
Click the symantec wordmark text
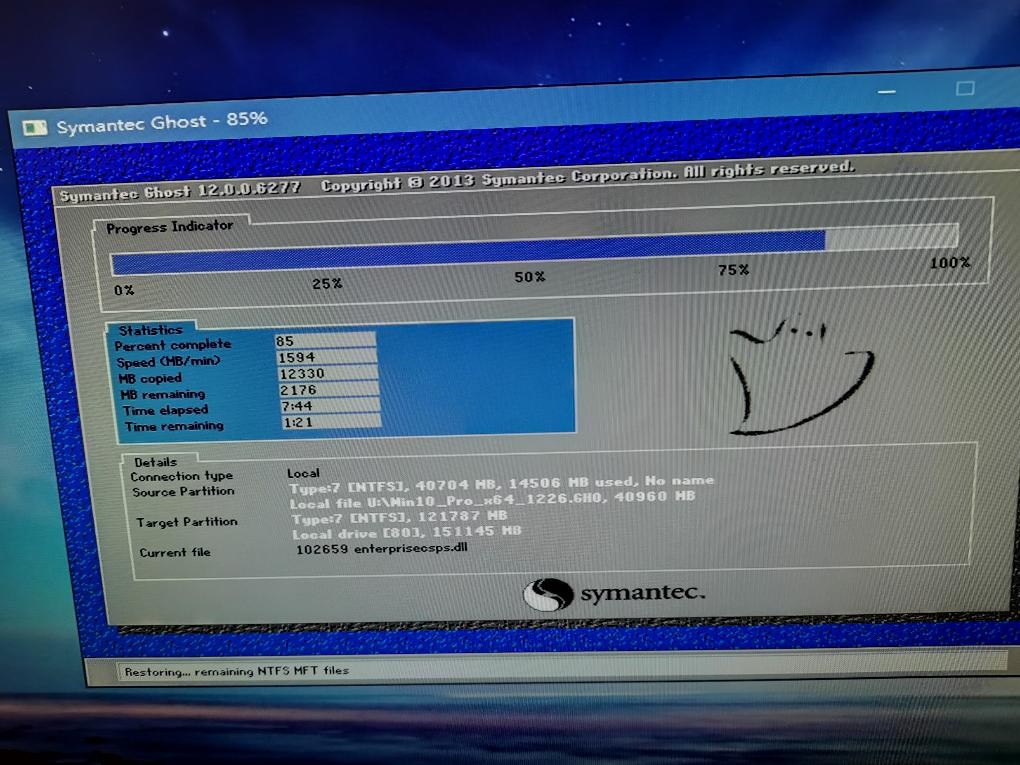coord(643,593)
